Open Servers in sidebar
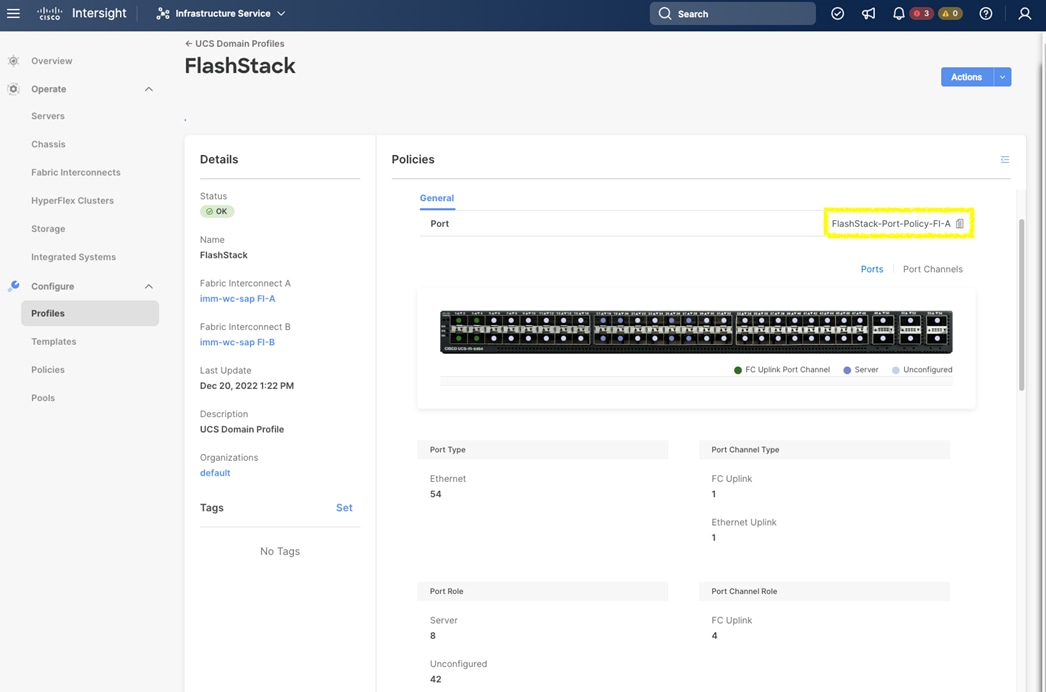1046x692 pixels. 48,116
